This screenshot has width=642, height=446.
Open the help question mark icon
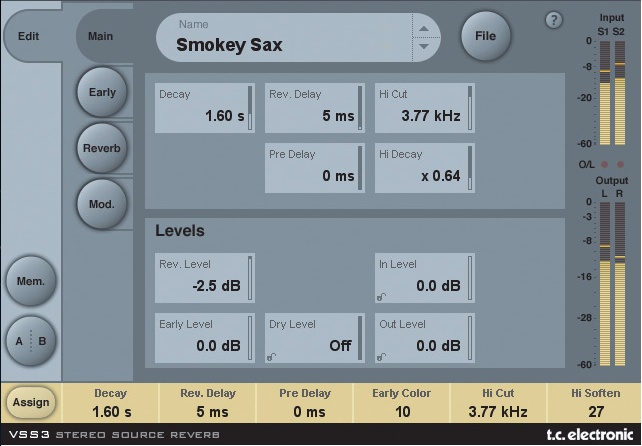[x=554, y=20]
